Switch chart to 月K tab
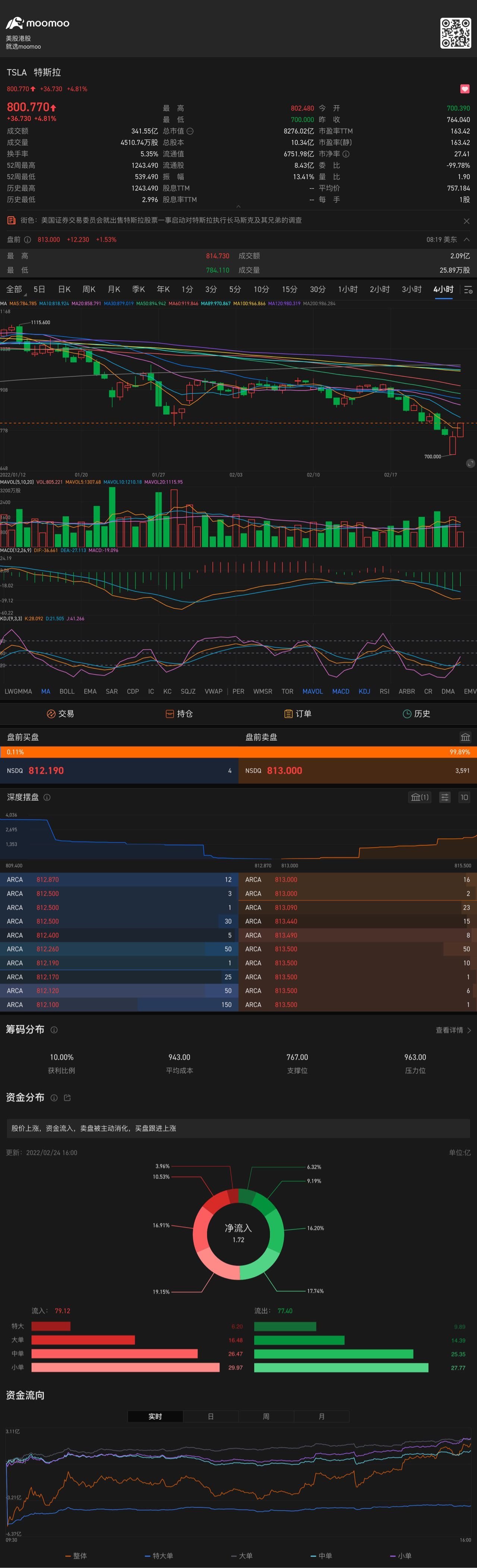The width and height of the screenshot is (477, 1568). click(114, 289)
